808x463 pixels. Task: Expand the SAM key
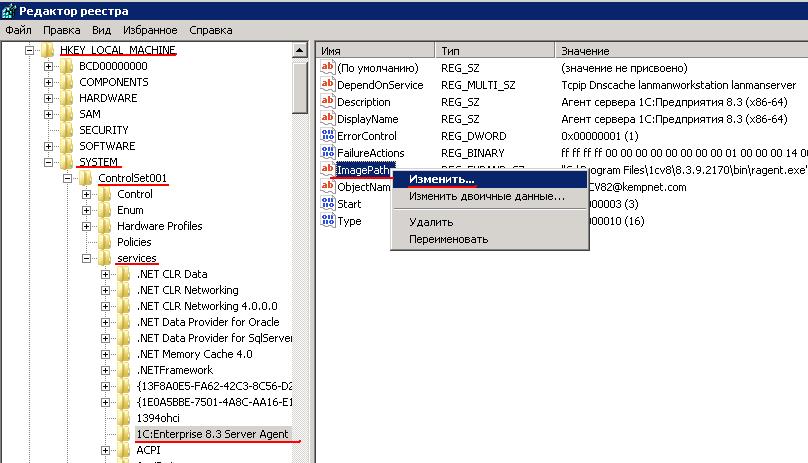pos(48,114)
